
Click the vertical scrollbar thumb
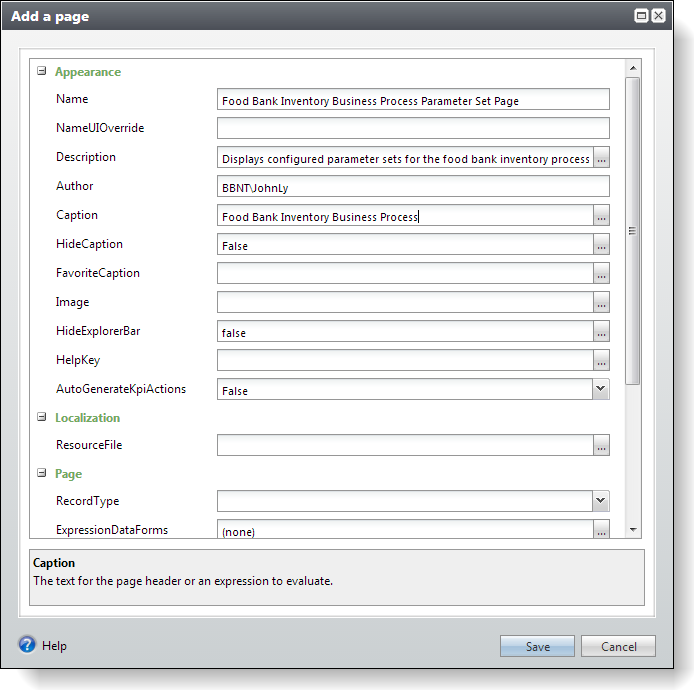click(x=633, y=231)
